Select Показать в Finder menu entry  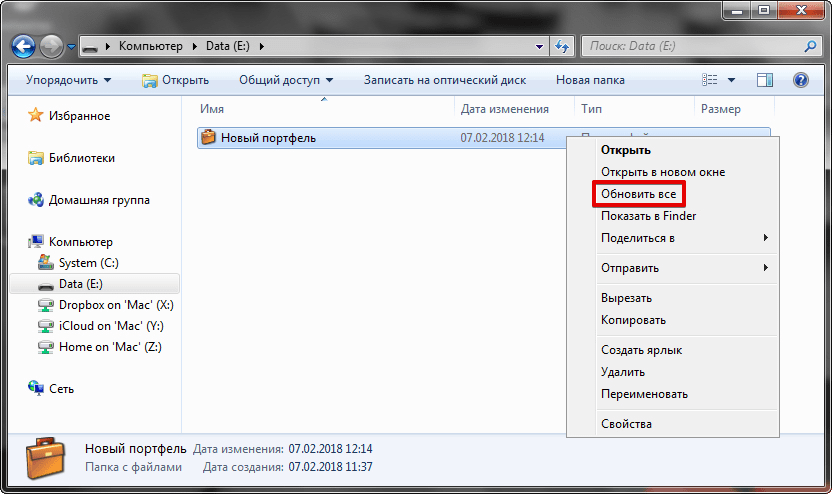pyautogui.click(x=648, y=216)
